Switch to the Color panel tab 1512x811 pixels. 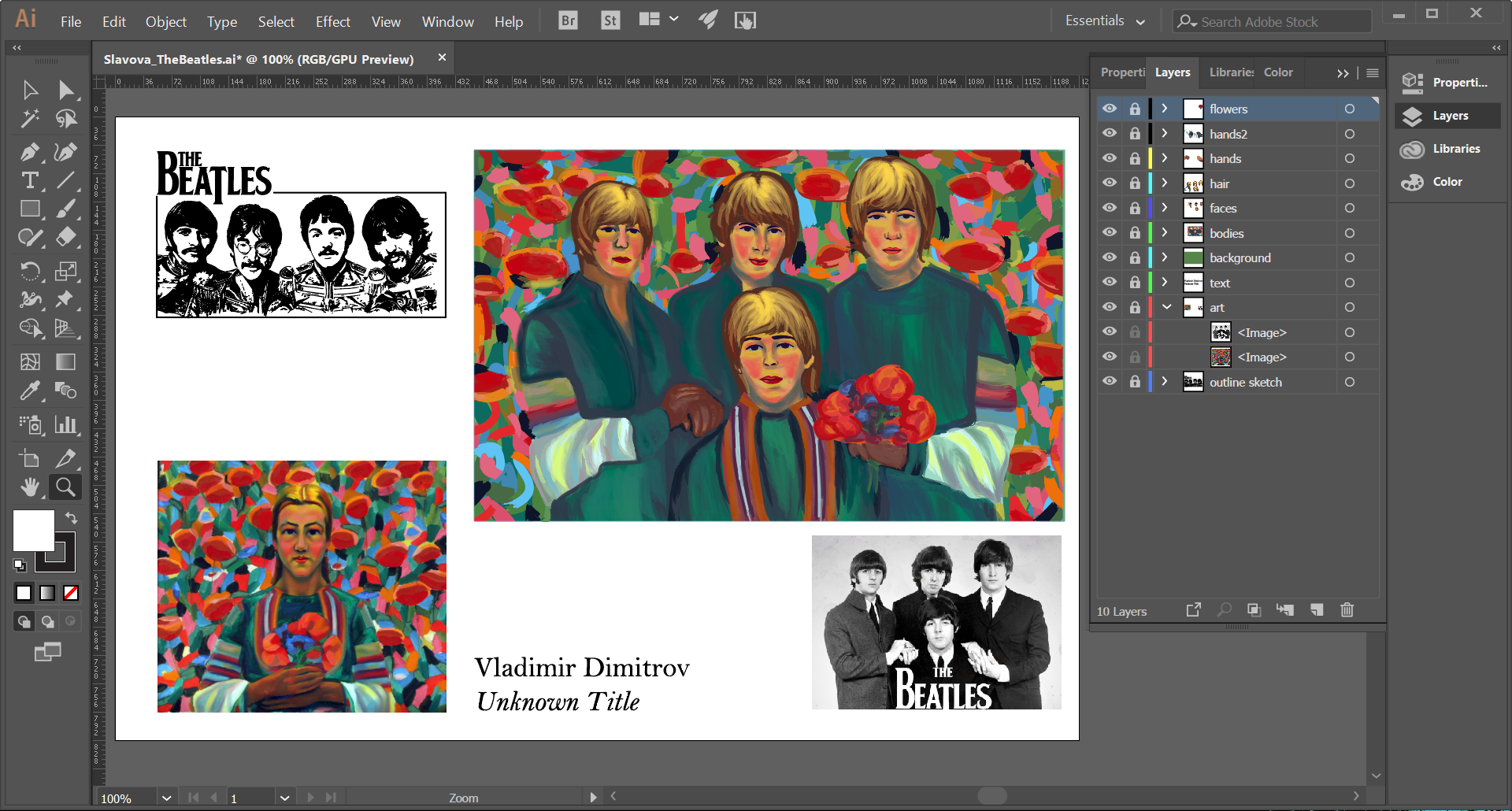pos(1278,72)
